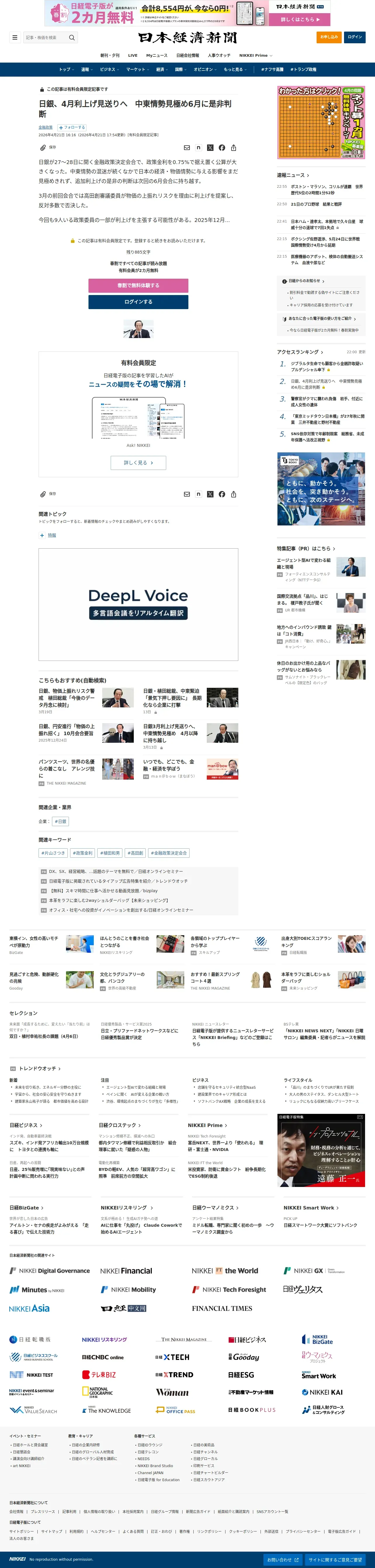Open the 金融政策 topic link

pos(46,127)
